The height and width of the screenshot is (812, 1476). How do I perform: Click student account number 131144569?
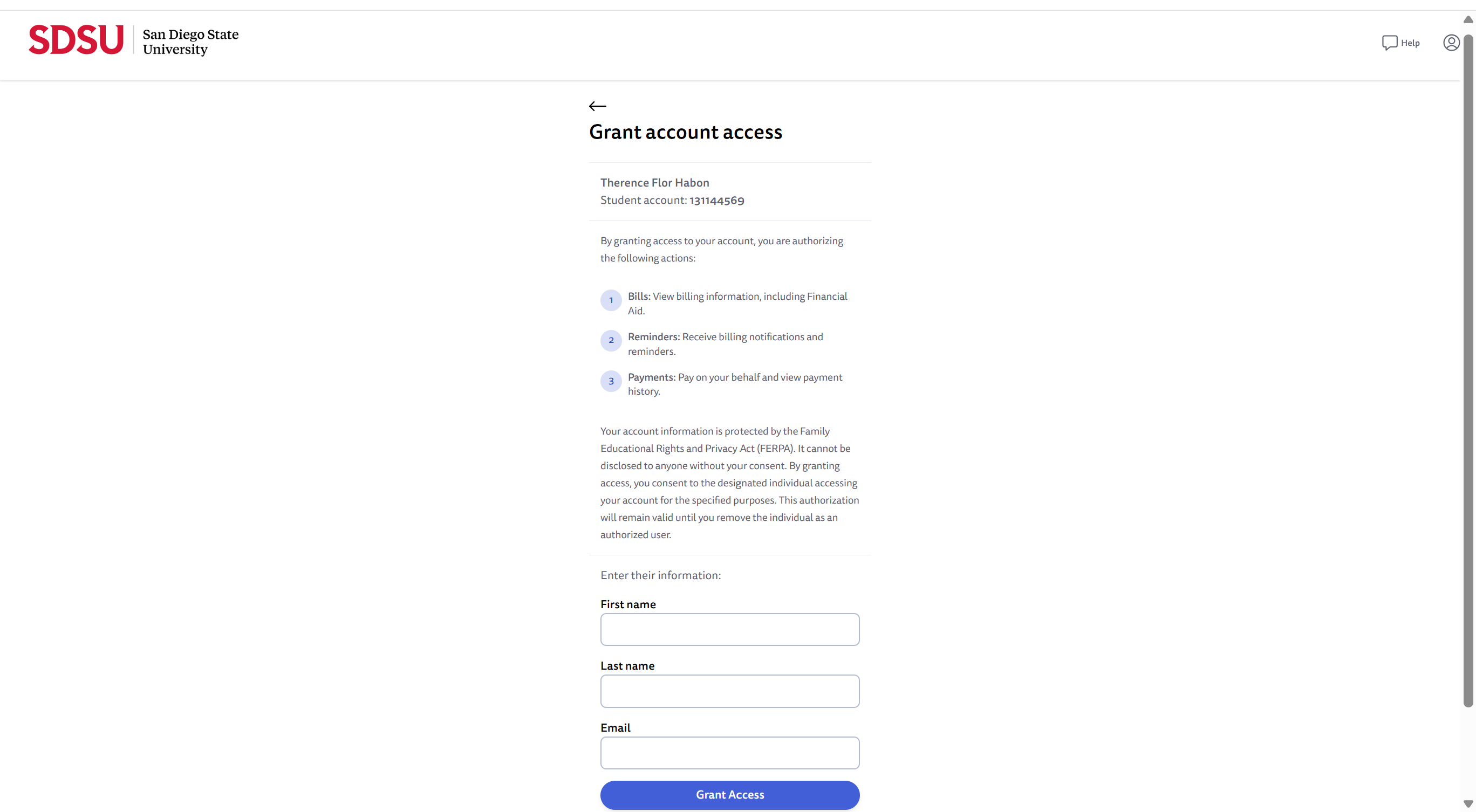(x=716, y=201)
